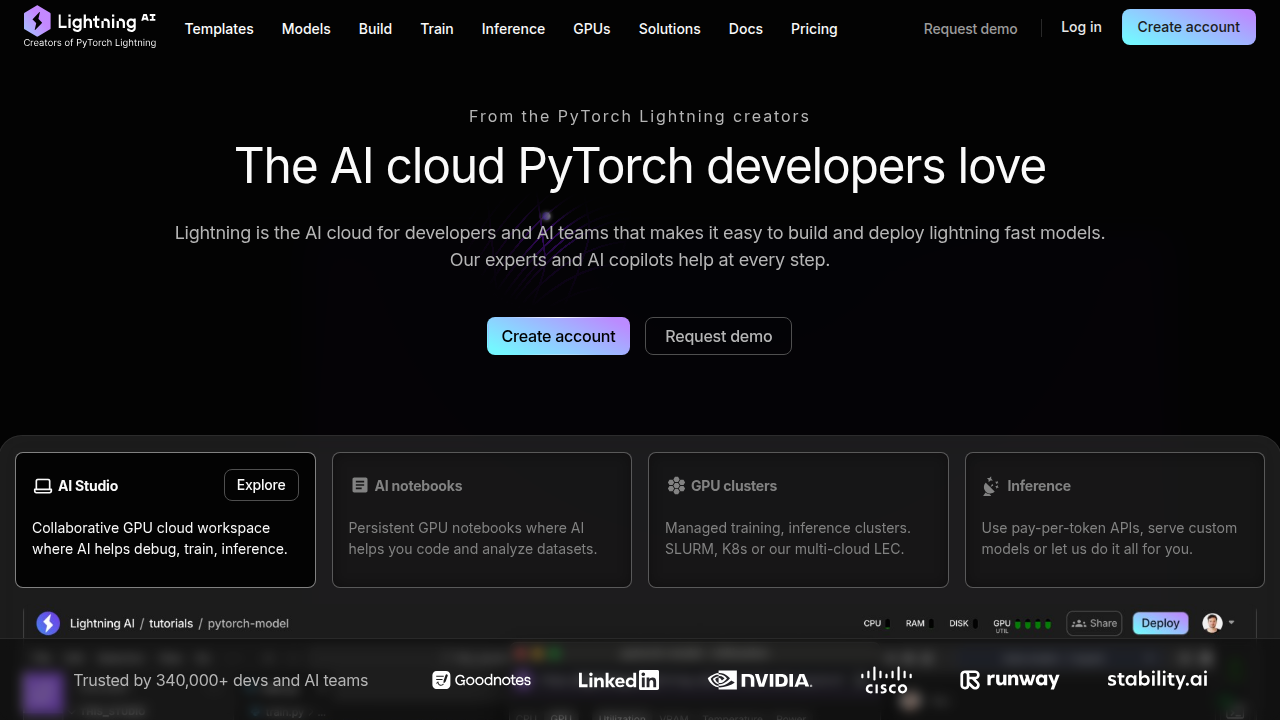
Task: Select the Inference tab card
Action: point(1115,520)
